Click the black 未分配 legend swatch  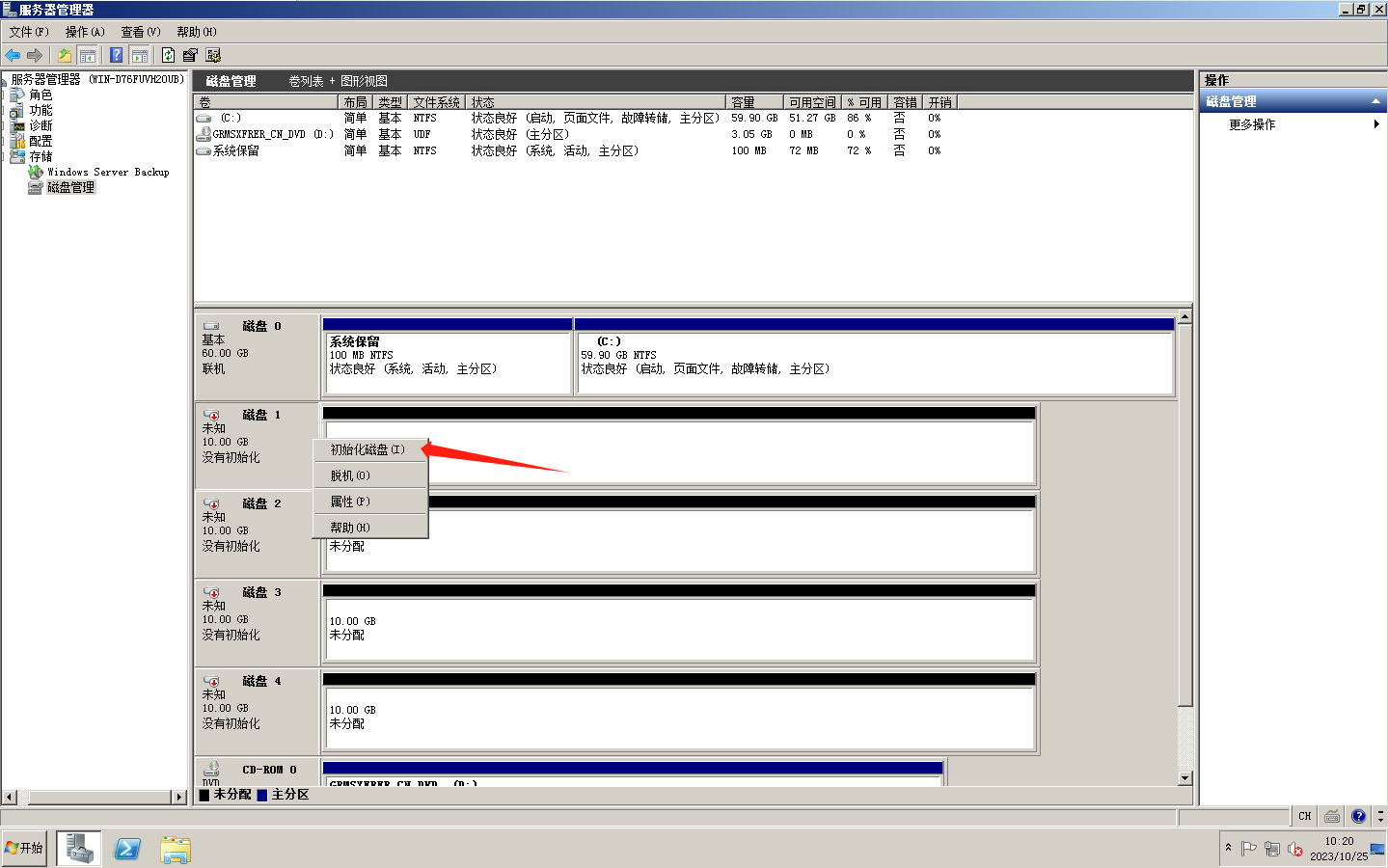[x=204, y=795]
